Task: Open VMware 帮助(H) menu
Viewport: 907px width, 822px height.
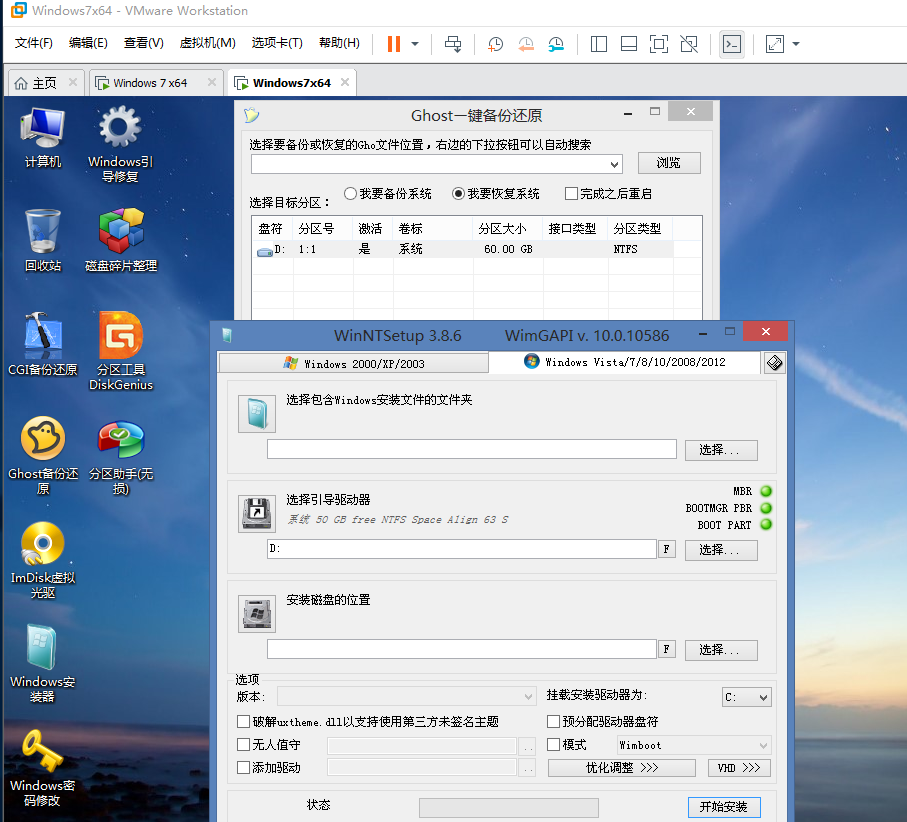Action: [x=340, y=43]
